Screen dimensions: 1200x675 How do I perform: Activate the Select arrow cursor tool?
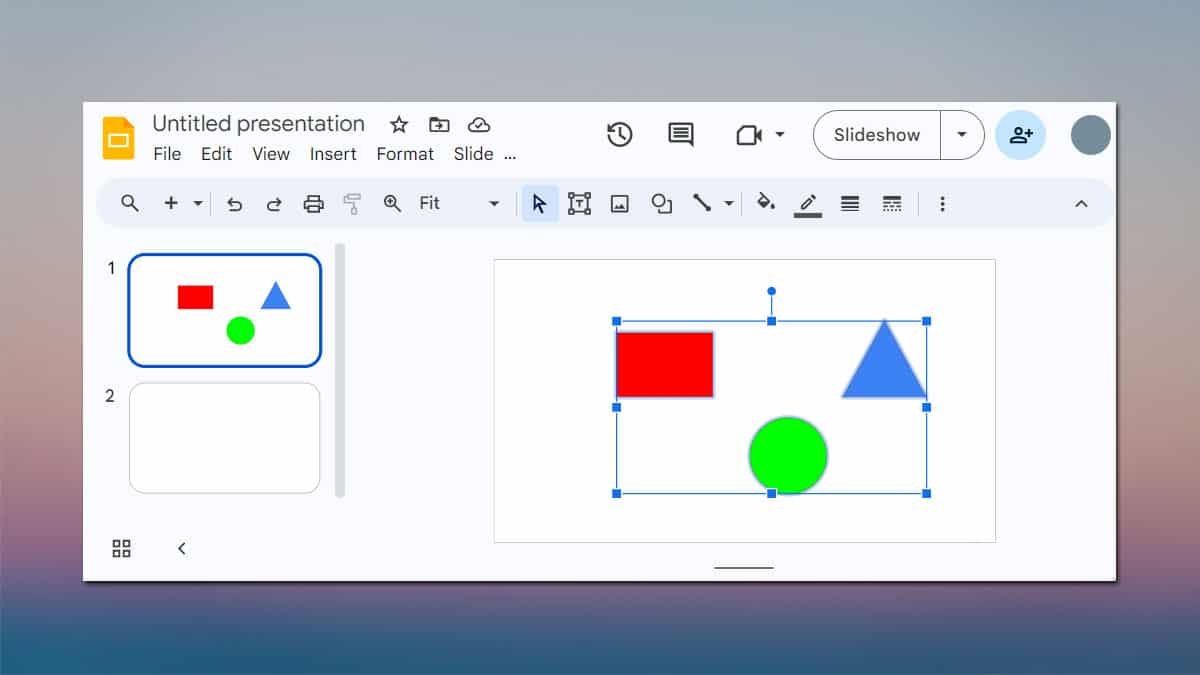[539, 203]
